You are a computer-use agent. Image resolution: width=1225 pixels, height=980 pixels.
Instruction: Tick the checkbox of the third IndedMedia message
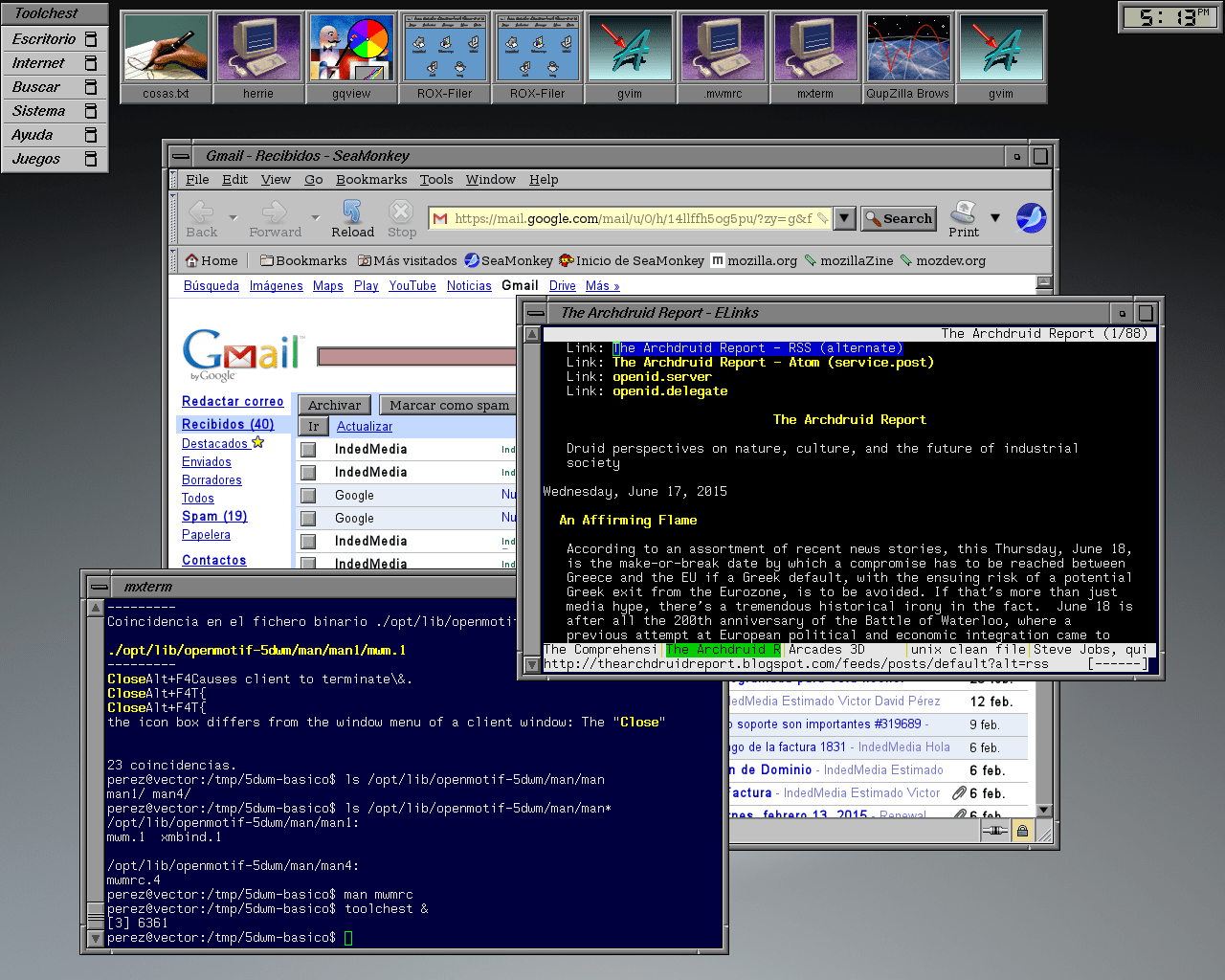(308, 541)
